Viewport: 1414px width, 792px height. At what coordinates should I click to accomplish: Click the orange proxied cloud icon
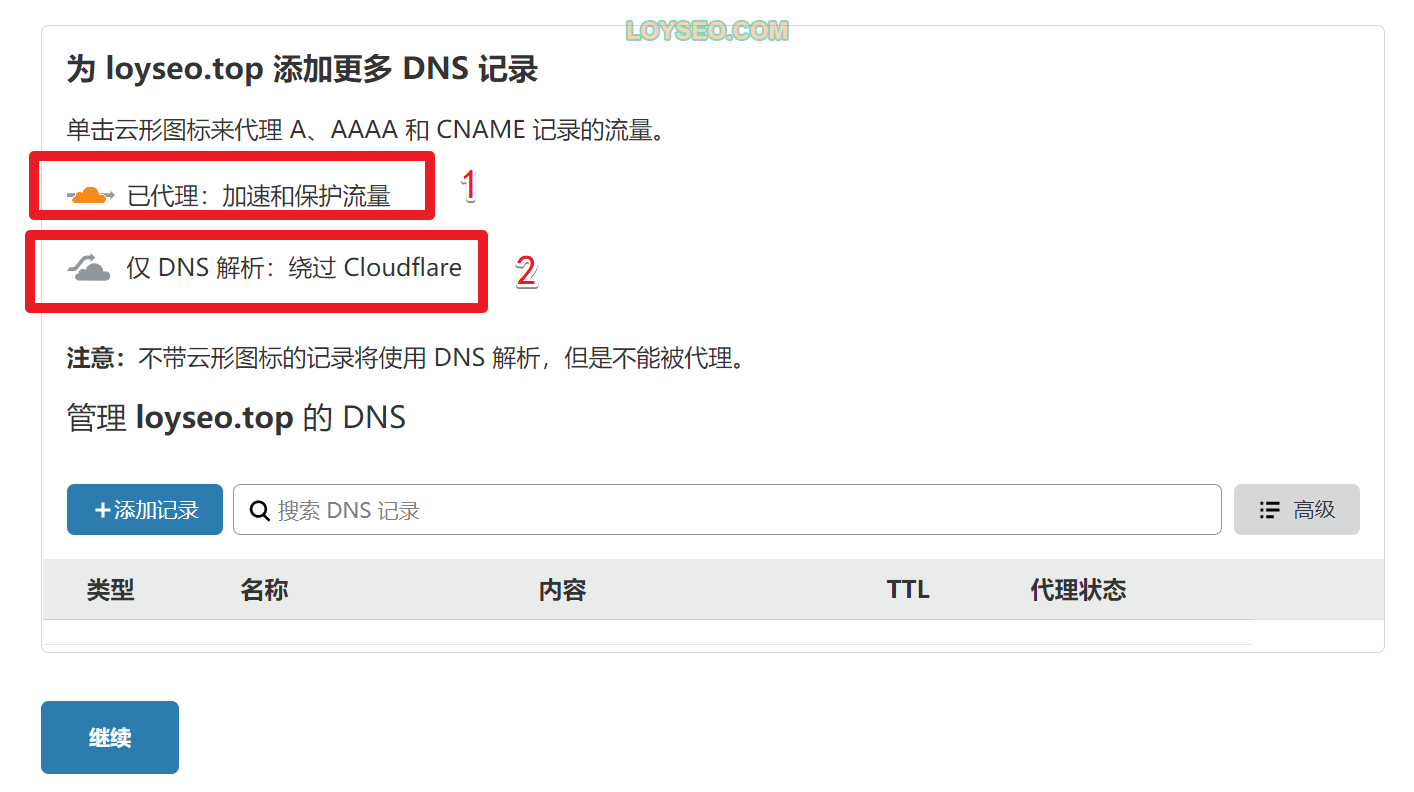point(90,195)
